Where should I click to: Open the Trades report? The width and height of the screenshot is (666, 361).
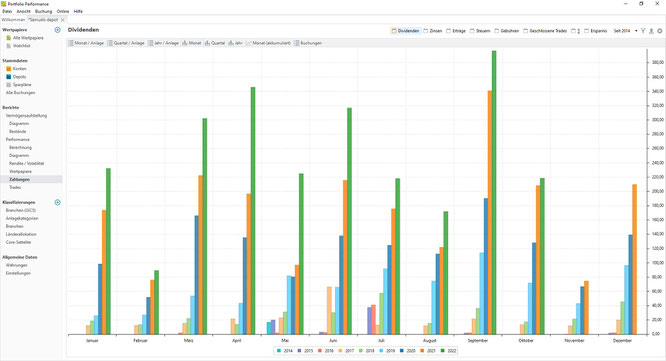pos(15,187)
